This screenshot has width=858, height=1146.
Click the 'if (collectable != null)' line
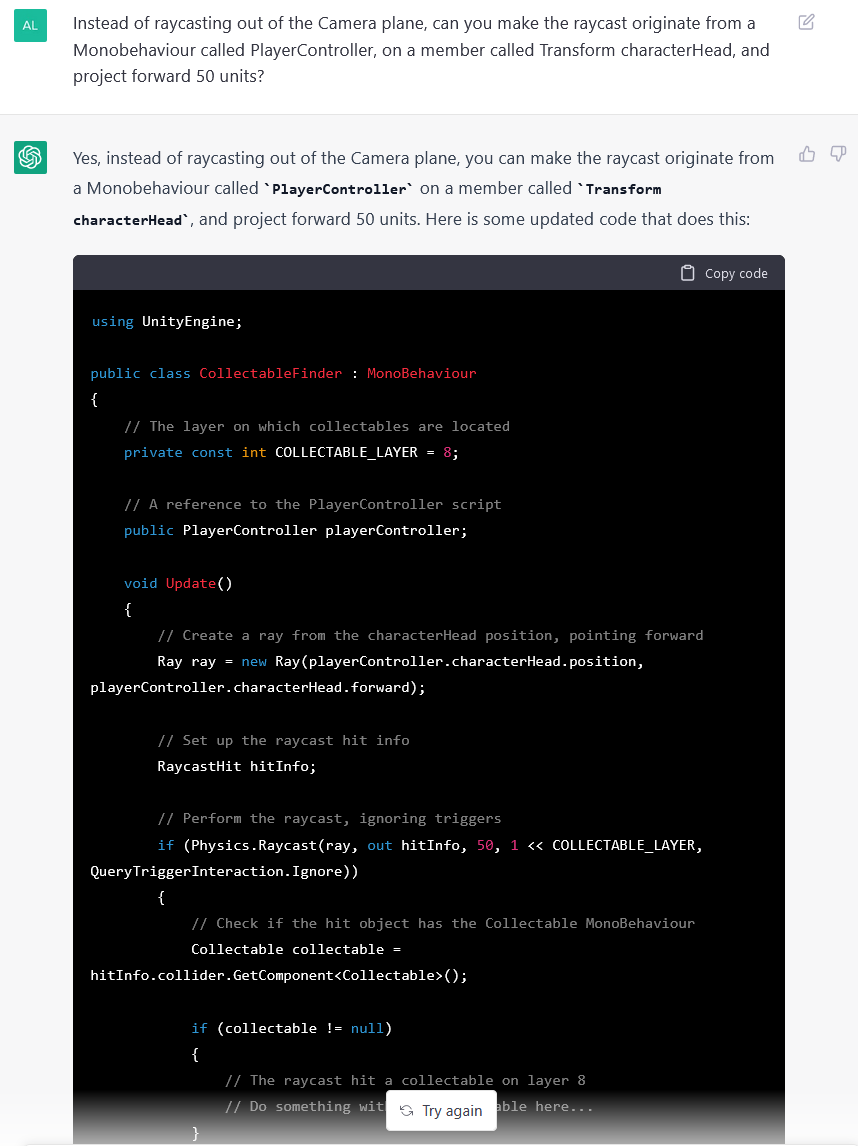(292, 1028)
